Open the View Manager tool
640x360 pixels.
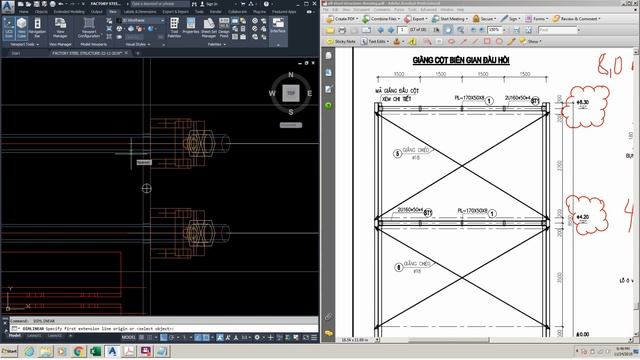60,28
